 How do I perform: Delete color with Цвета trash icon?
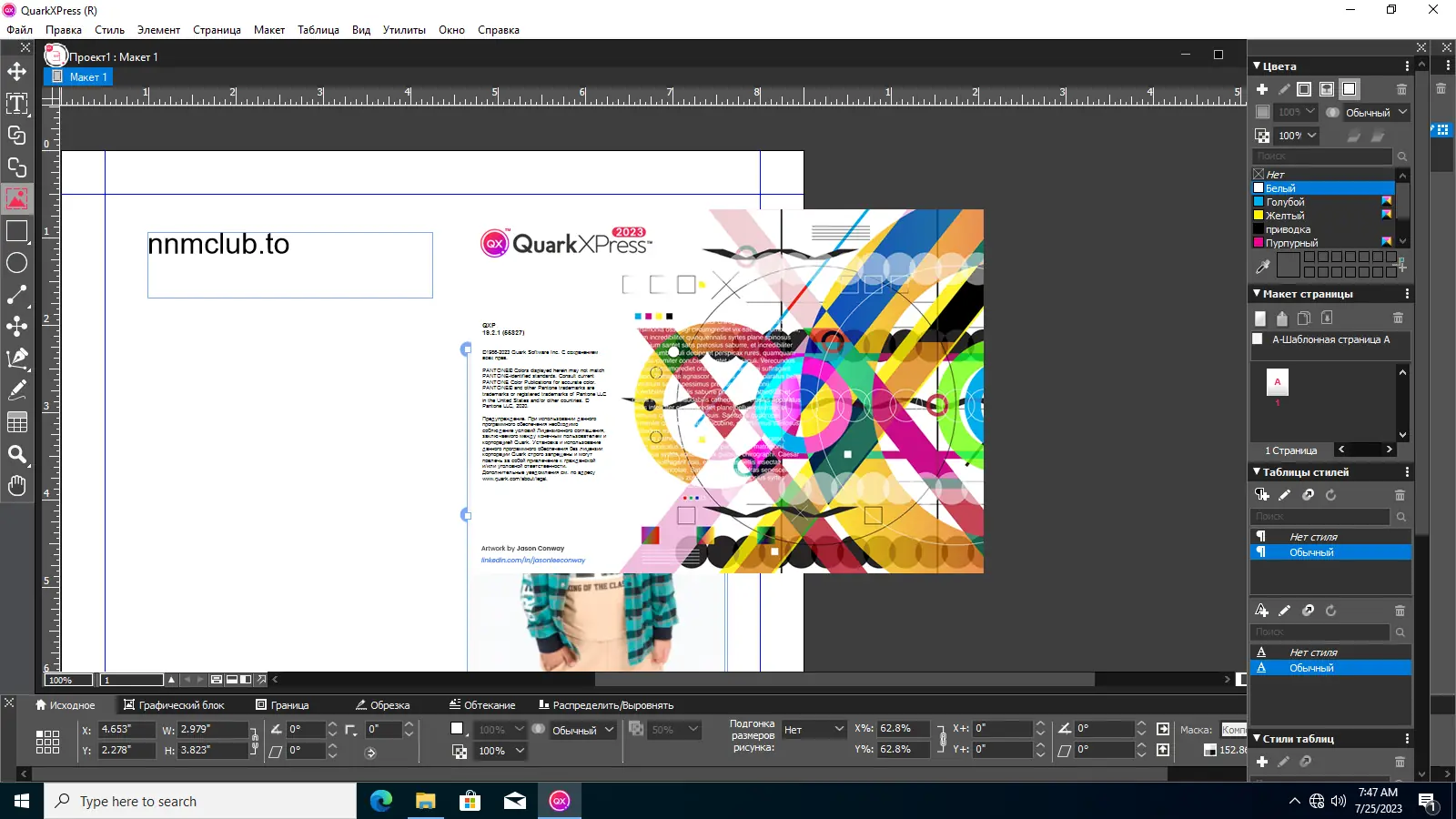click(1401, 89)
